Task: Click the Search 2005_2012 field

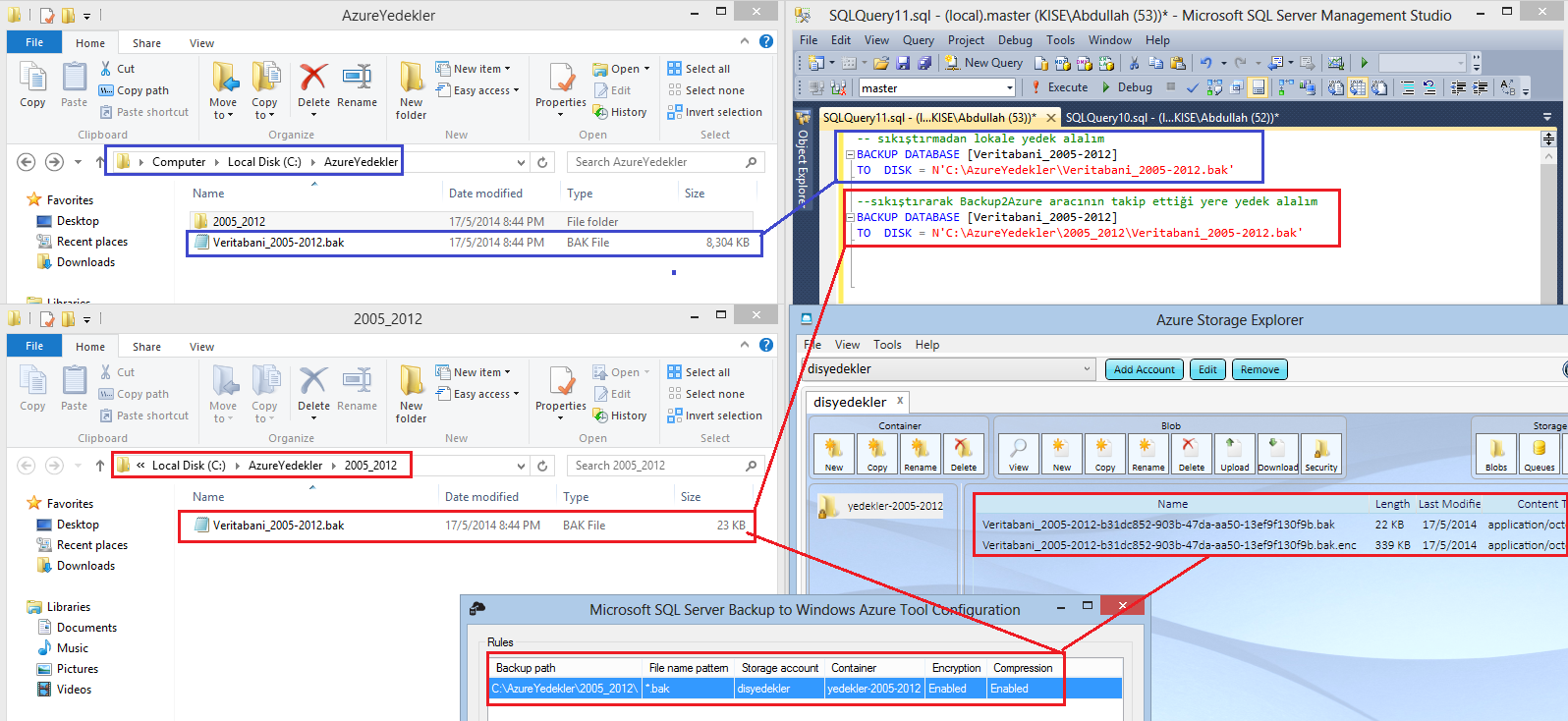Action: [x=666, y=466]
